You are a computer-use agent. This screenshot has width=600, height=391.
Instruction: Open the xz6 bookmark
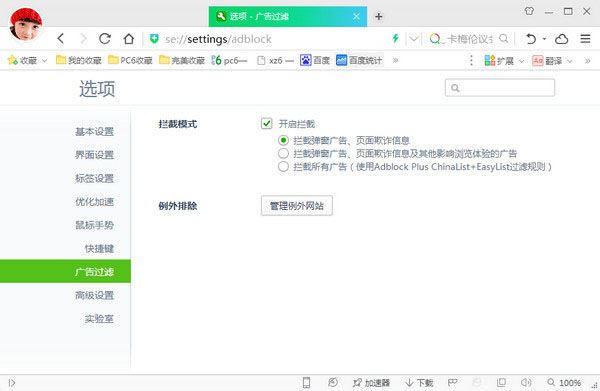pyautogui.click(x=275, y=60)
